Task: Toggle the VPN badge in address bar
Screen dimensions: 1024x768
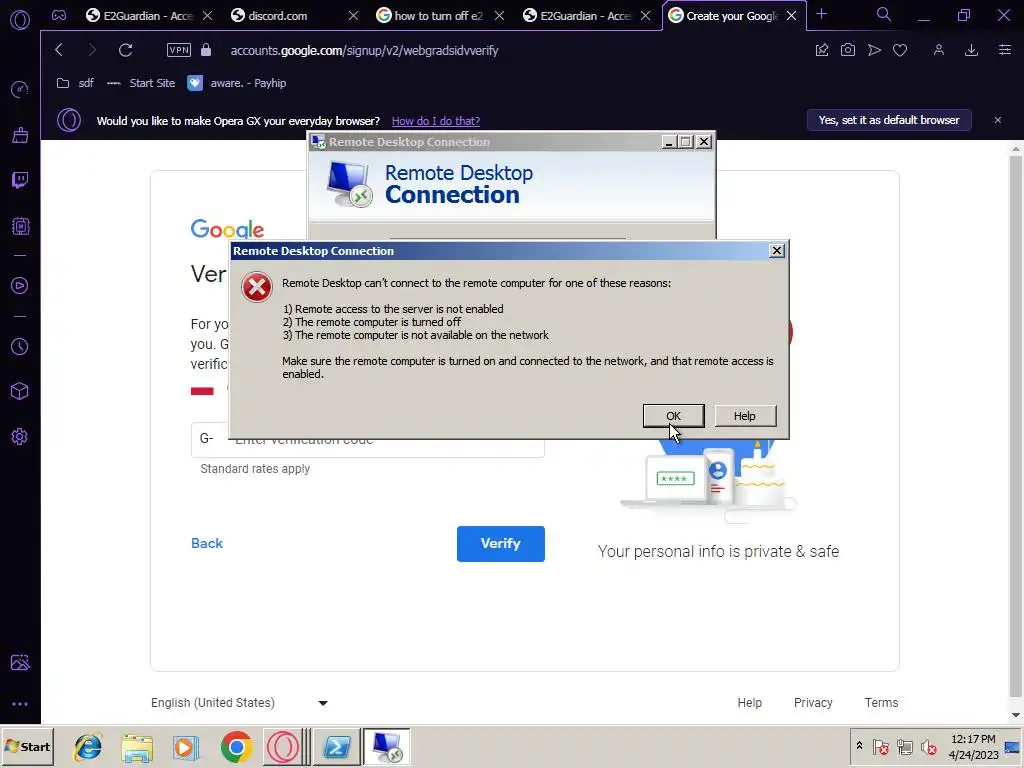Action: coord(179,50)
